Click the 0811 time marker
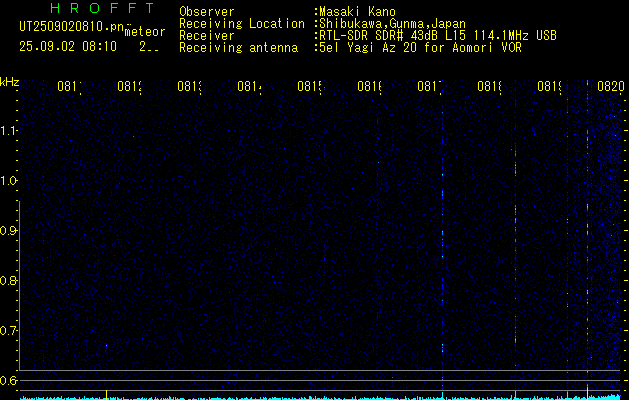629x400 pixels. tap(69, 87)
